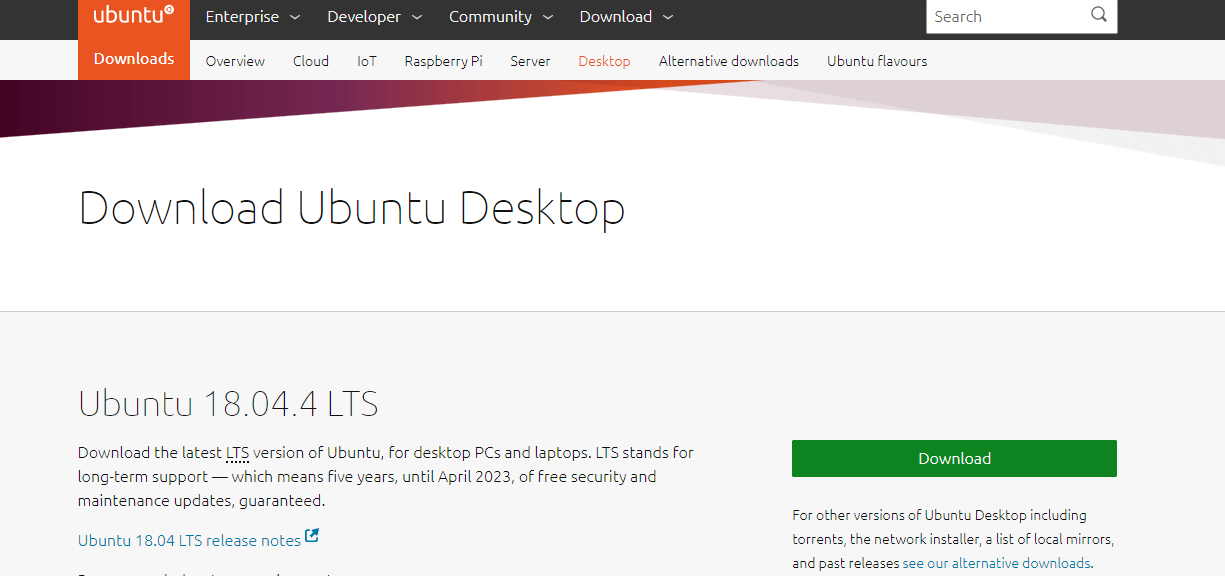
Task: Open the Raspberry Pi tab
Action: 443,61
